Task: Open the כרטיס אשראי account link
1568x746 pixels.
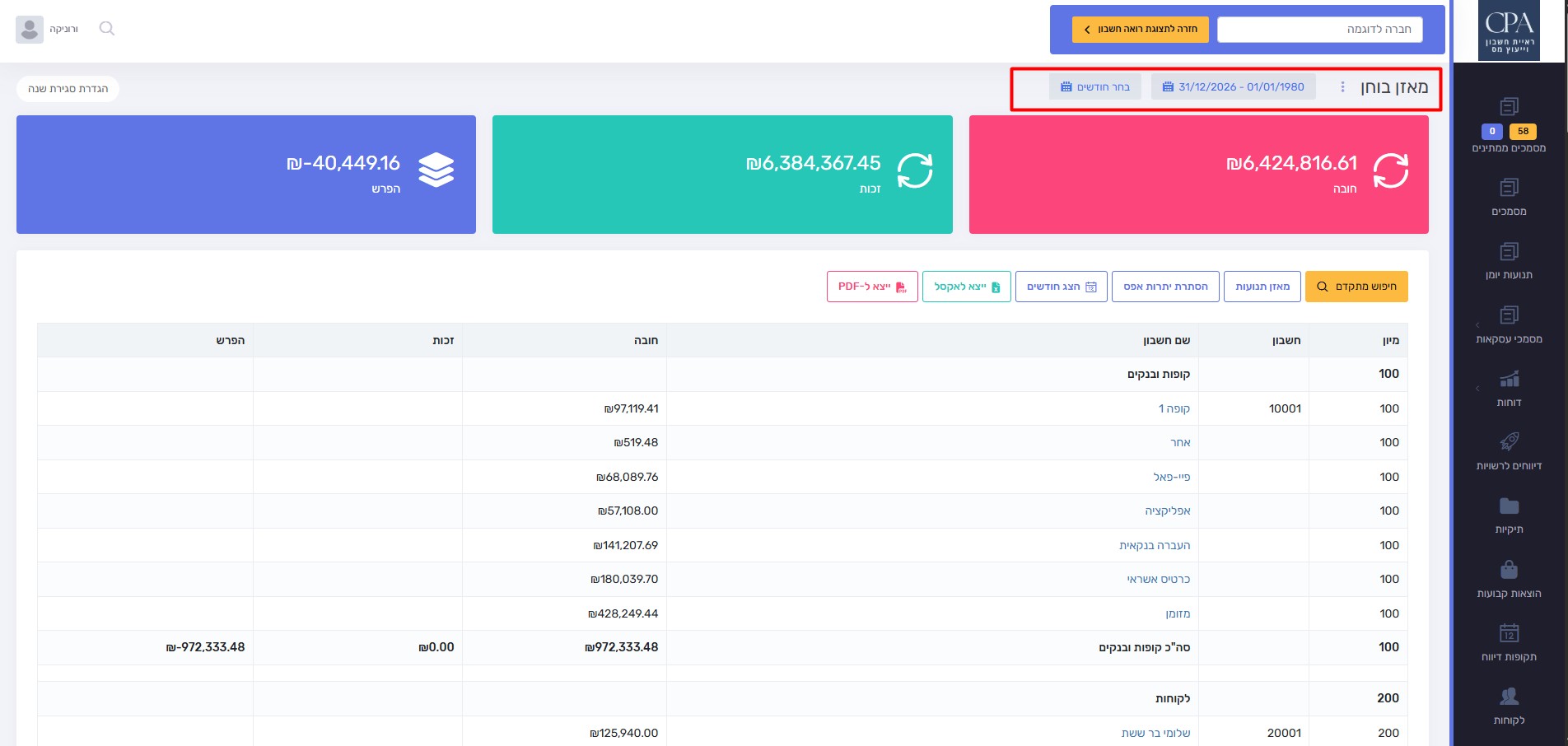Action: pyautogui.click(x=1158, y=580)
